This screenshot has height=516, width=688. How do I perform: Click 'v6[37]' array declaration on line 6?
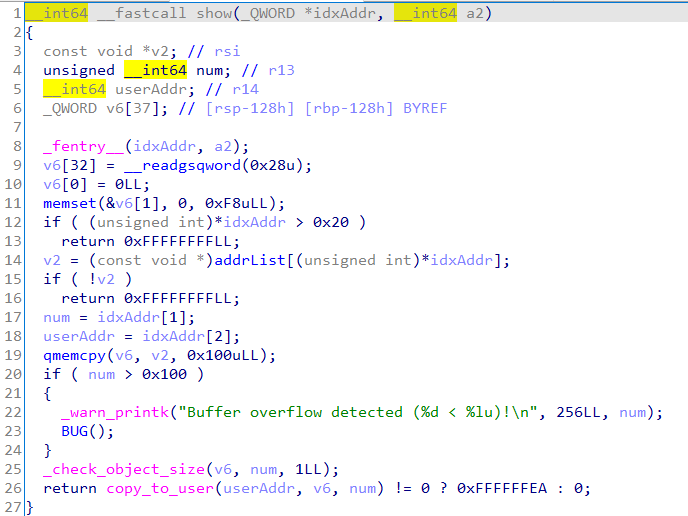pyautogui.click(x=133, y=108)
